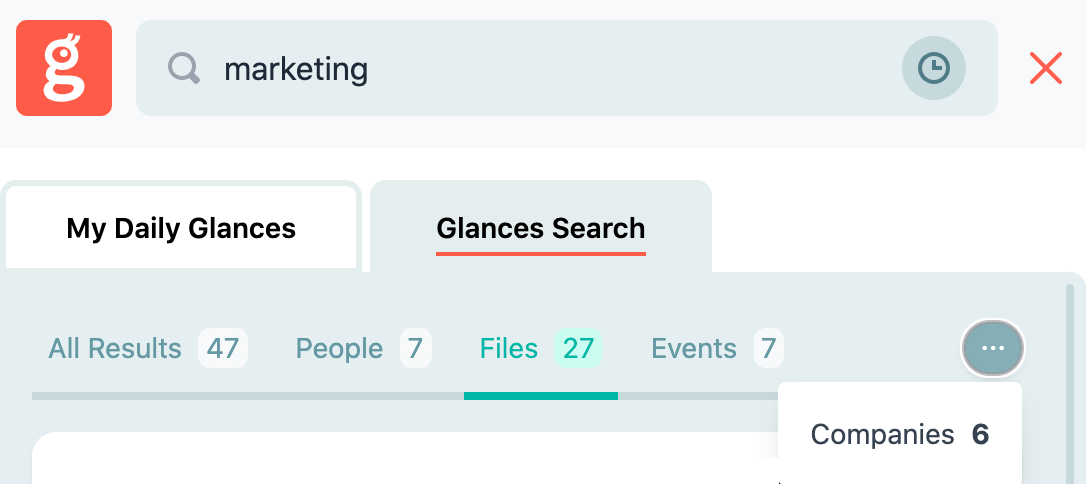
Task: Click the 7 badge beside Events
Action: (769, 348)
